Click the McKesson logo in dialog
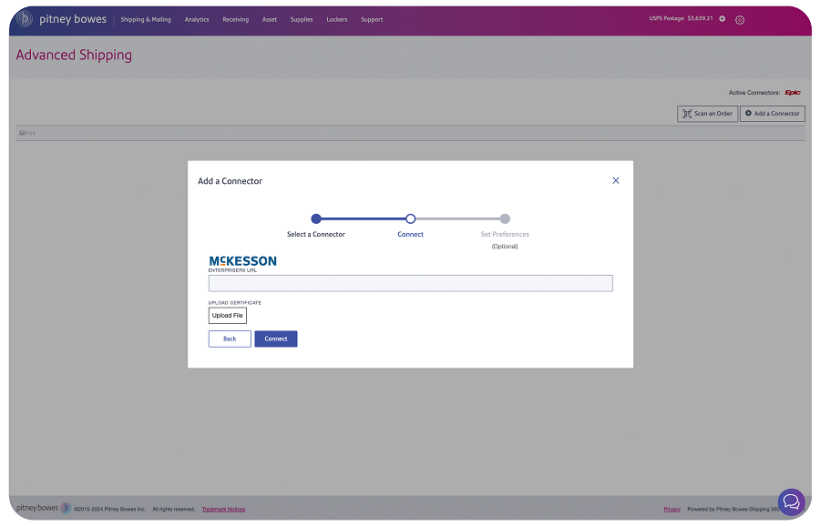Screen dimensions: 820x526 pyautogui.click(x=243, y=261)
